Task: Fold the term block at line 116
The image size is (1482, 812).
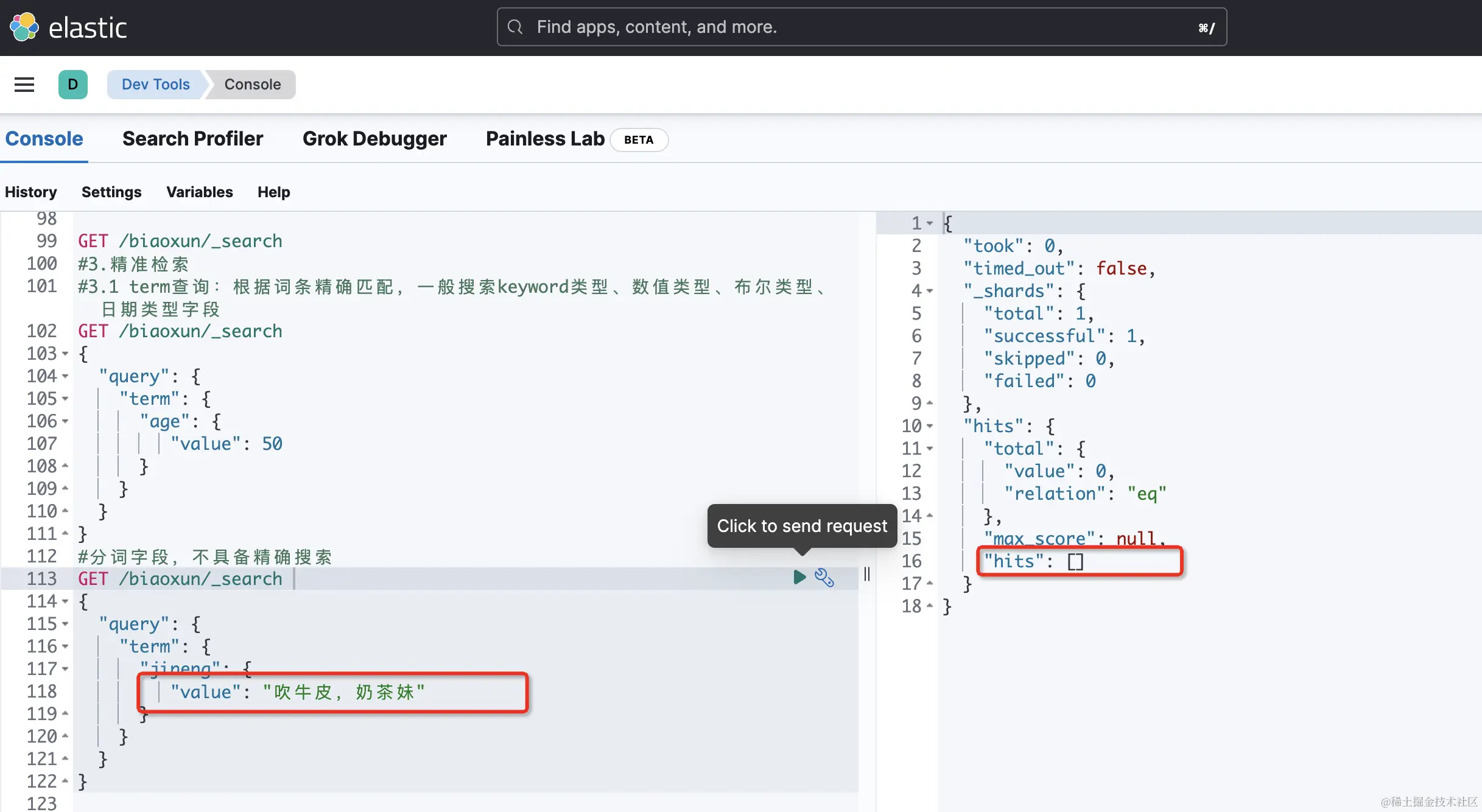Action: click(x=65, y=646)
